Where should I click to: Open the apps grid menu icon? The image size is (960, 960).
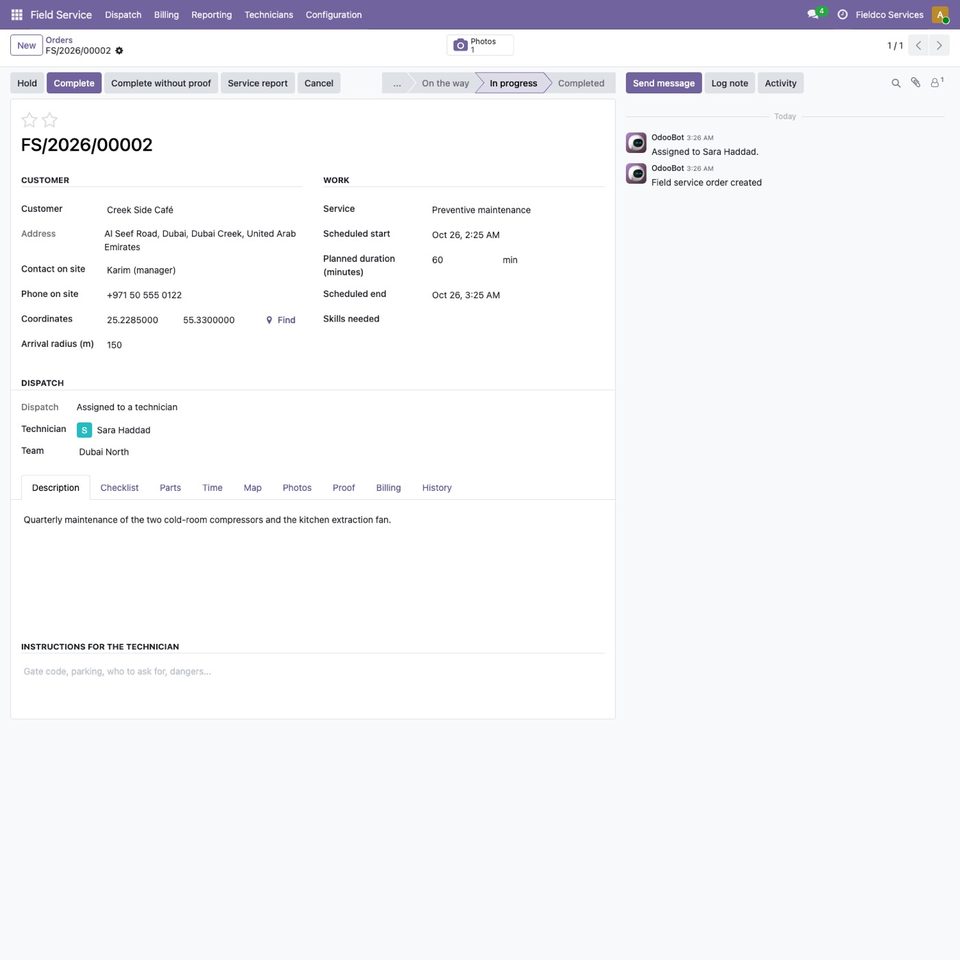(17, 15)
